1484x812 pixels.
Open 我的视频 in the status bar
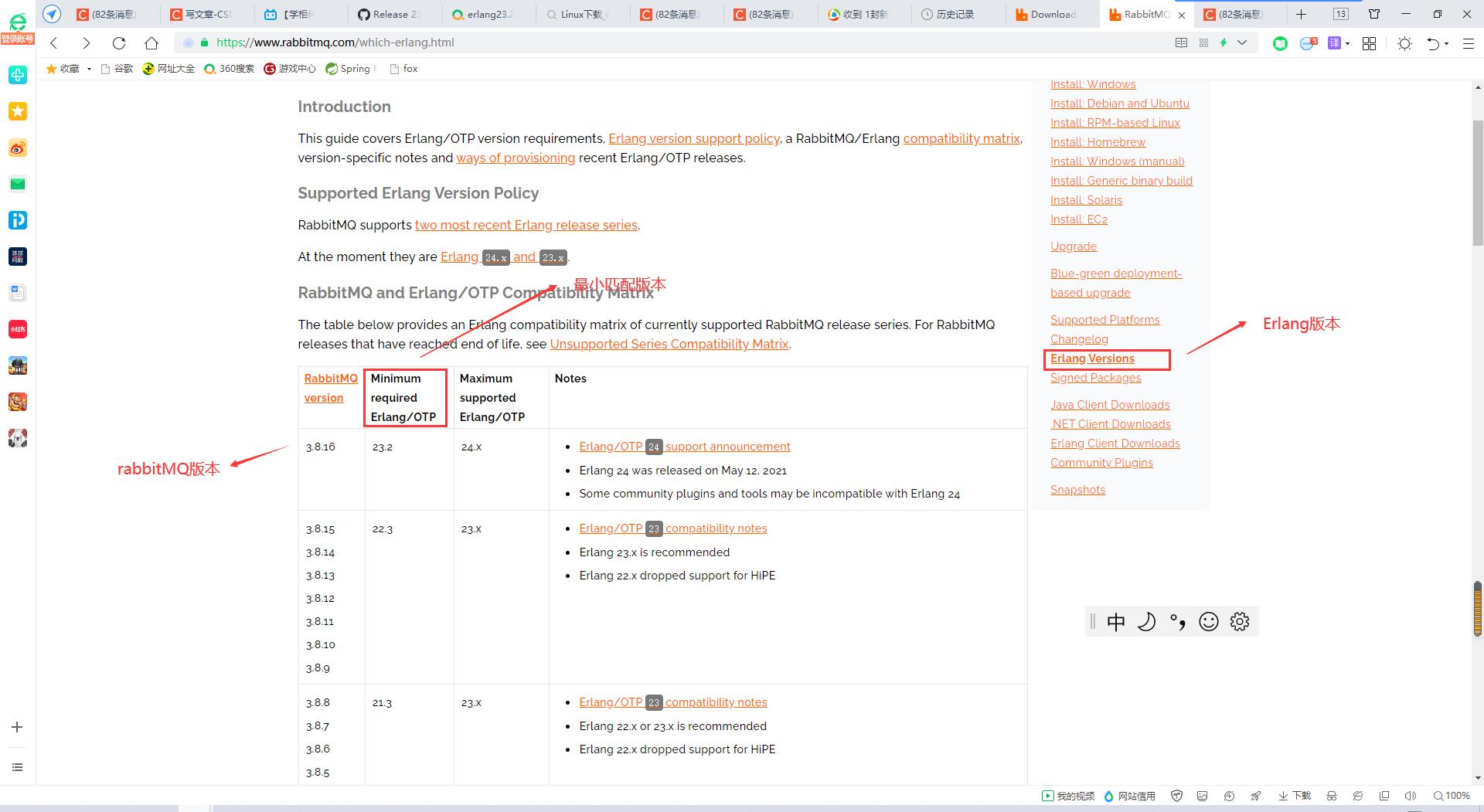(1068, 796)
